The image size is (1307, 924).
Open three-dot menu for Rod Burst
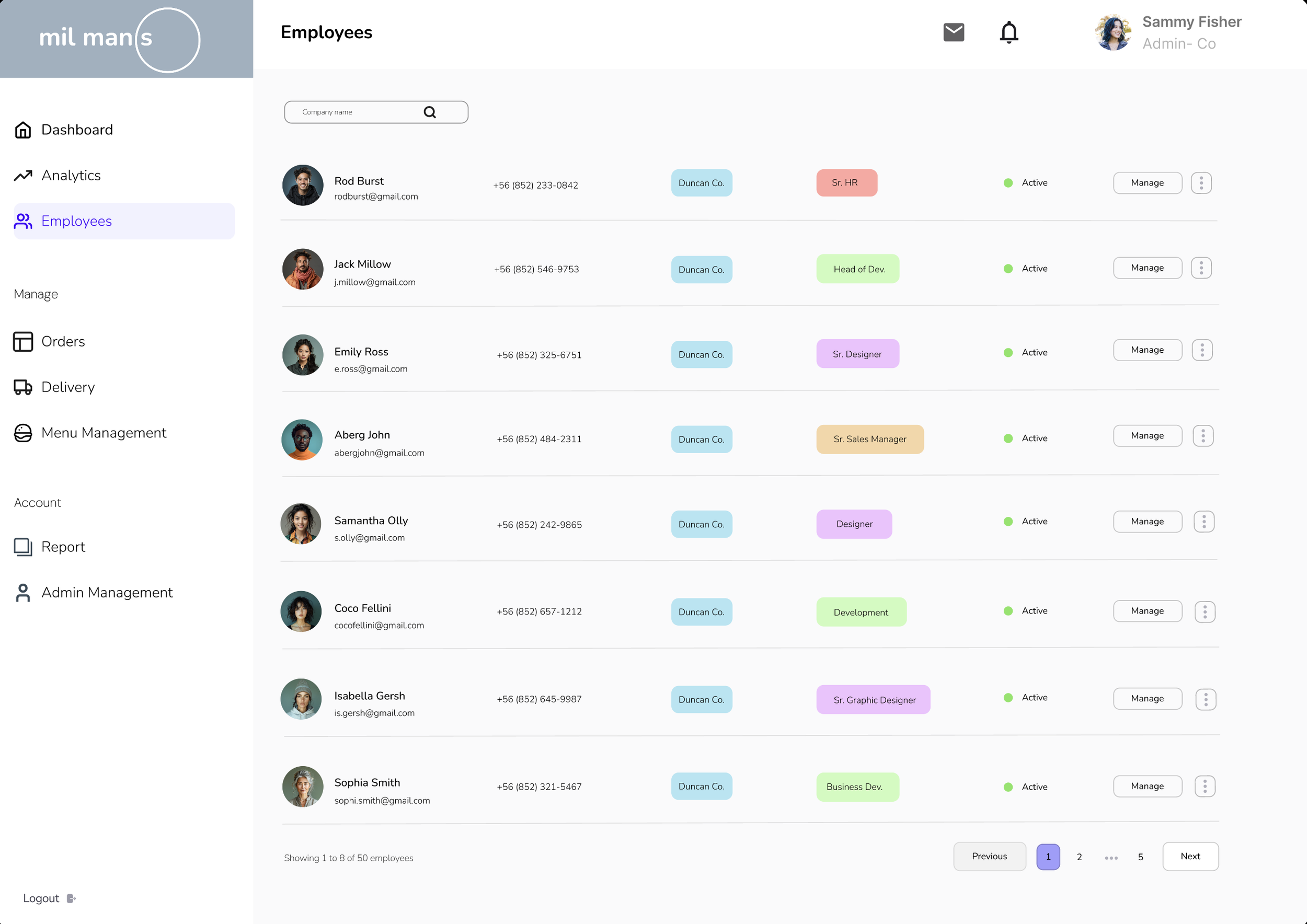click(x=1201, y=182)
